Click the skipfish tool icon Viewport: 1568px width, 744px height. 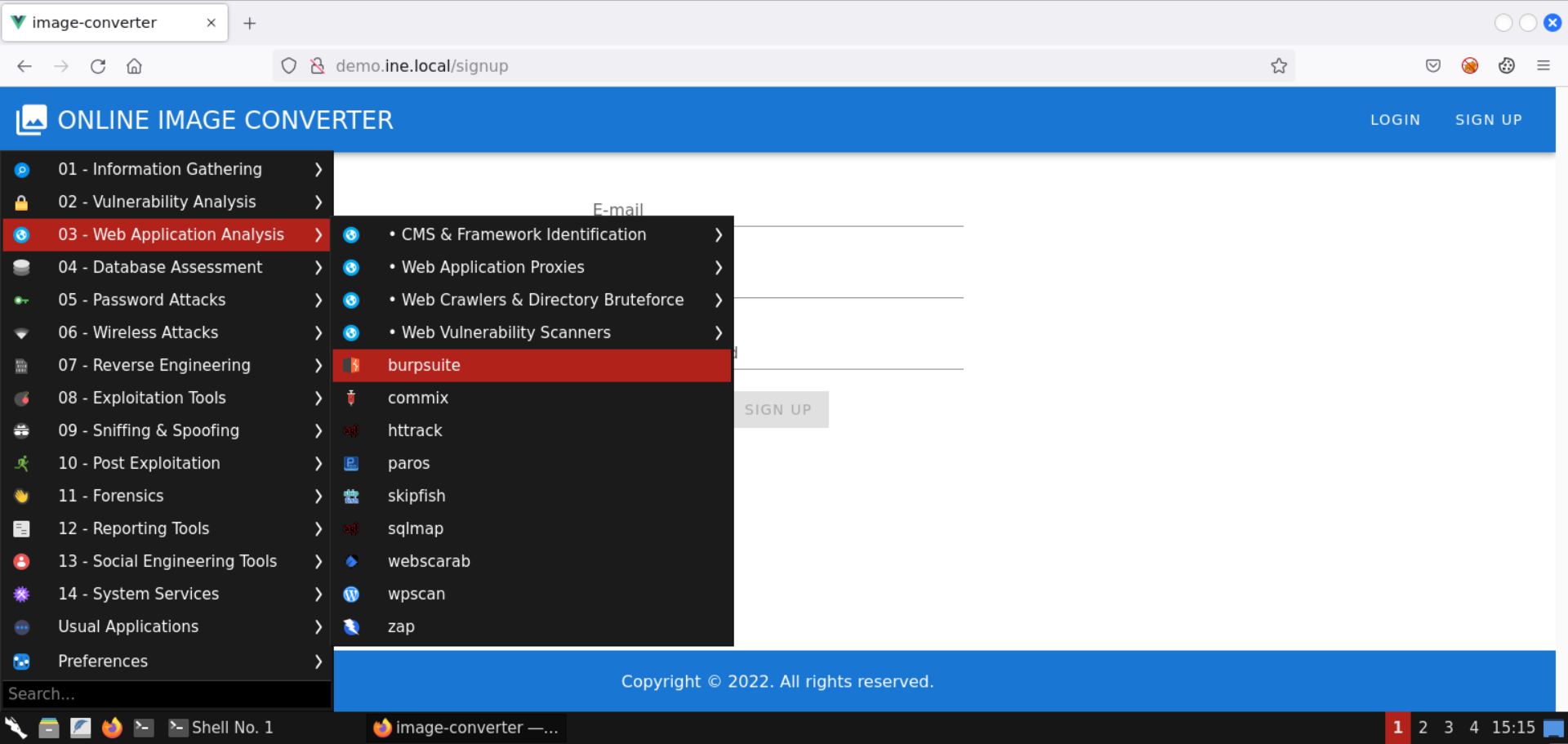click(x=351, y=496)
